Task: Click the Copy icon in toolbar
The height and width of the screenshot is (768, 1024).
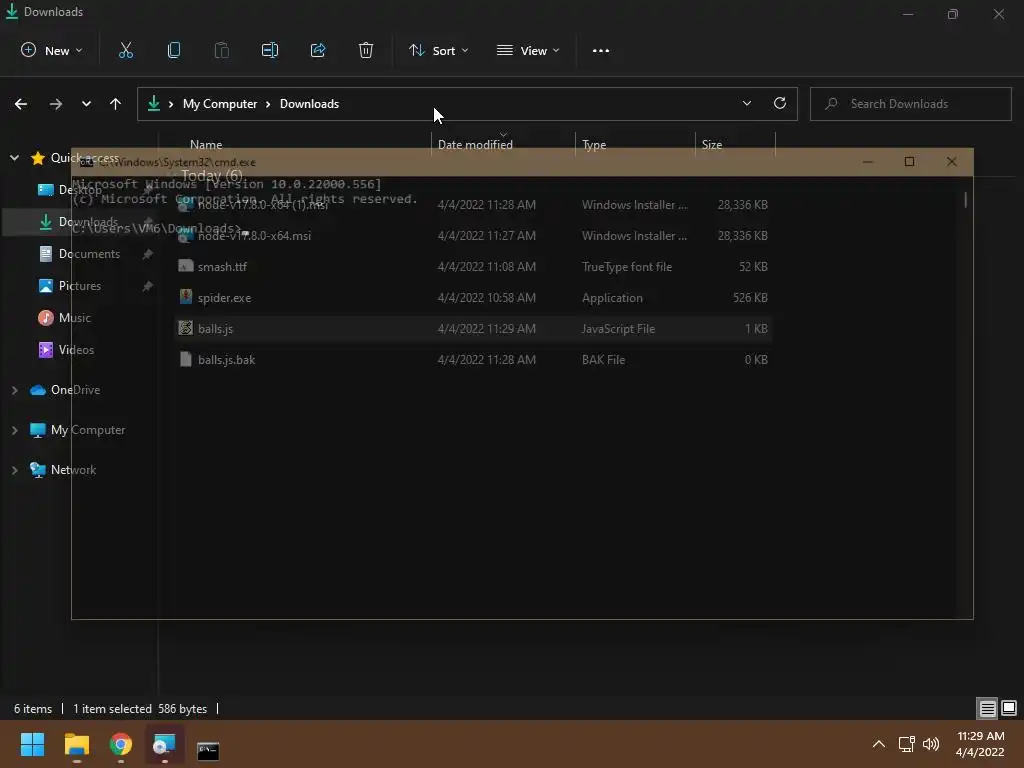Action: click(174, 50)
